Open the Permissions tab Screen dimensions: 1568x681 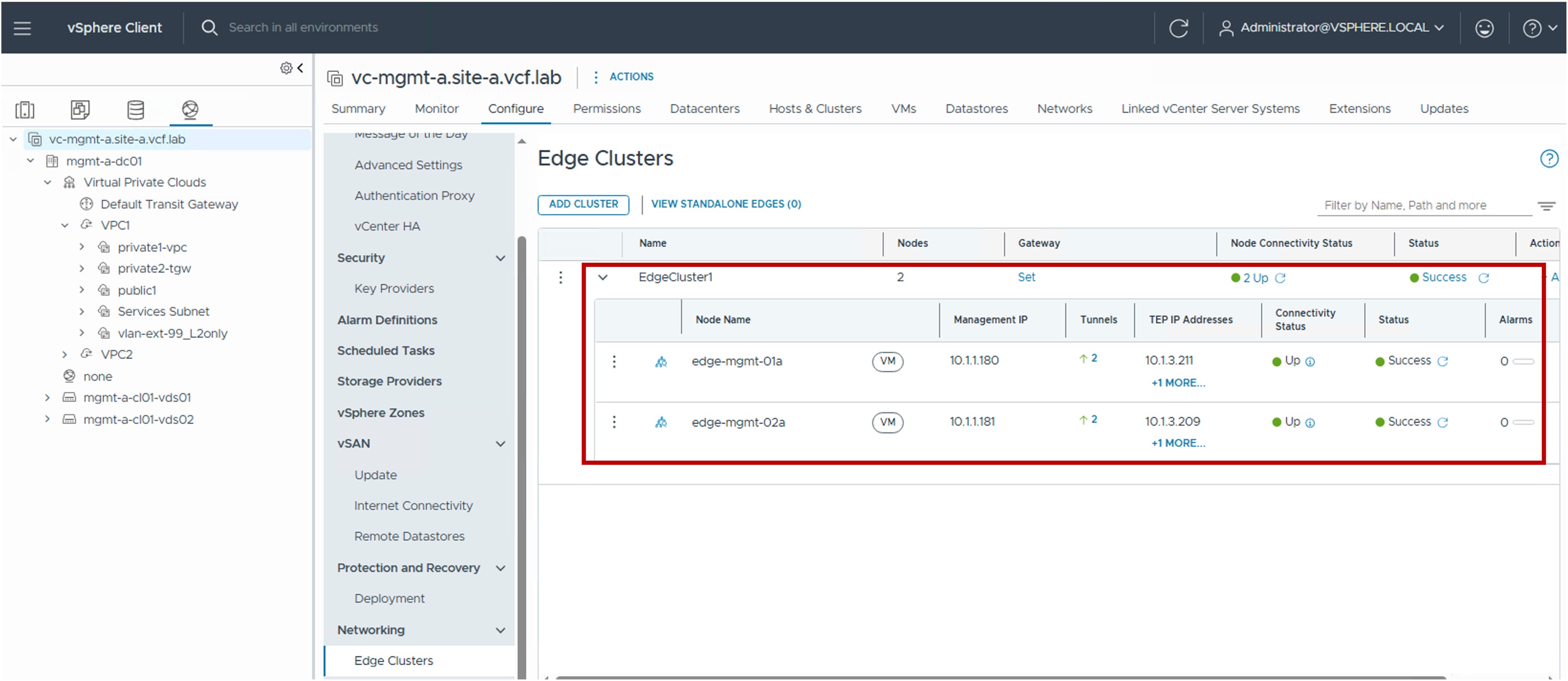coord(606,109)
